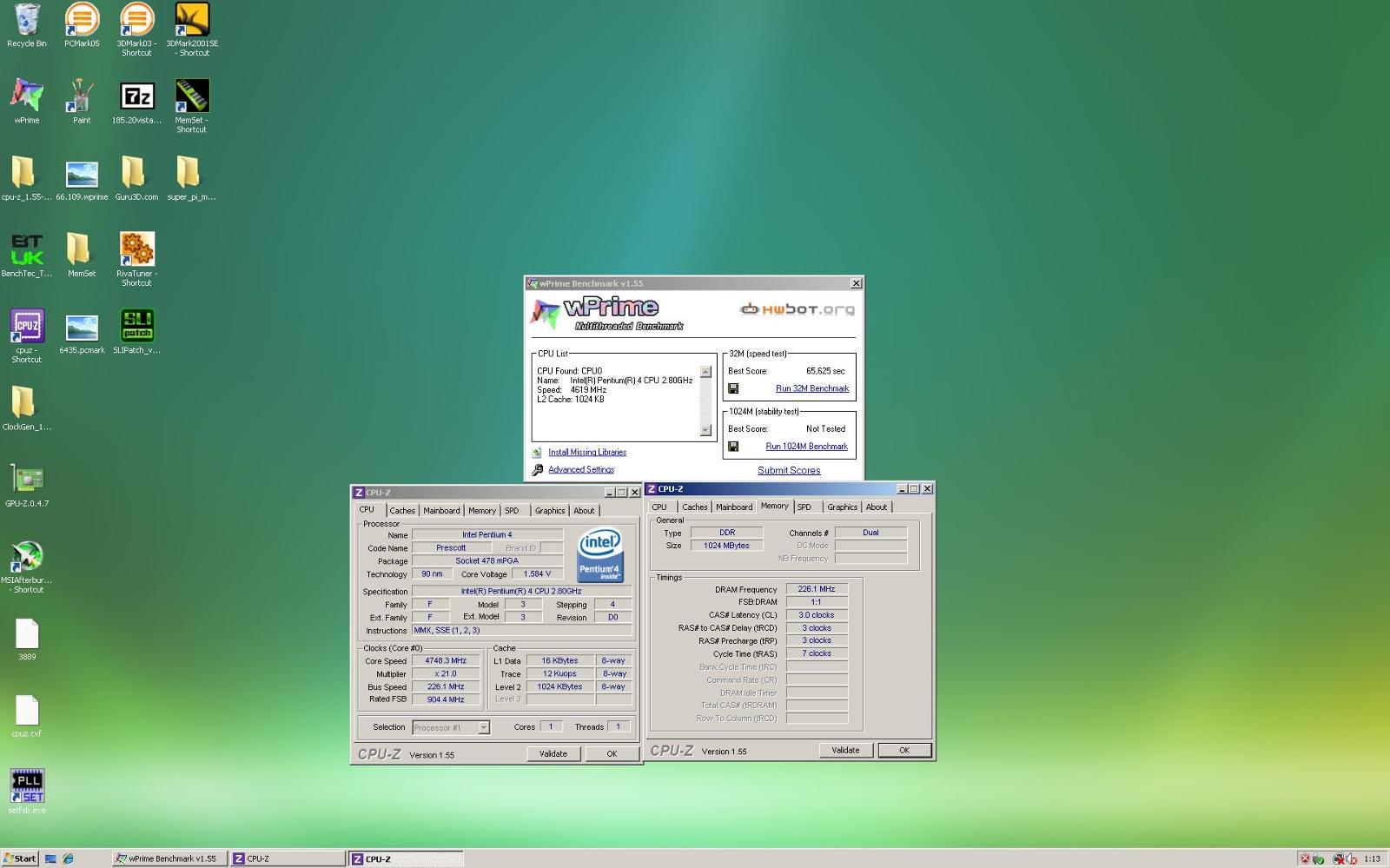Click CPU List scrollbar up arrow in wPrime

705,372
